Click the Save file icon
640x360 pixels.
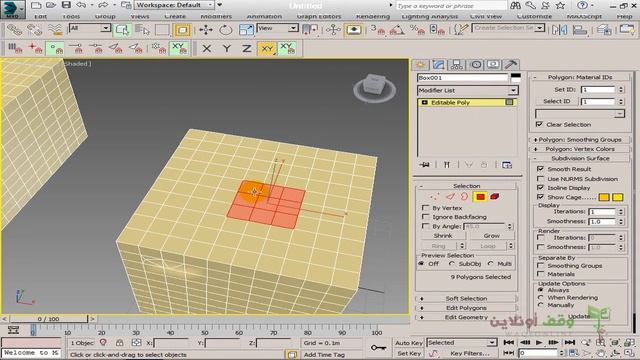coord(66,5)
